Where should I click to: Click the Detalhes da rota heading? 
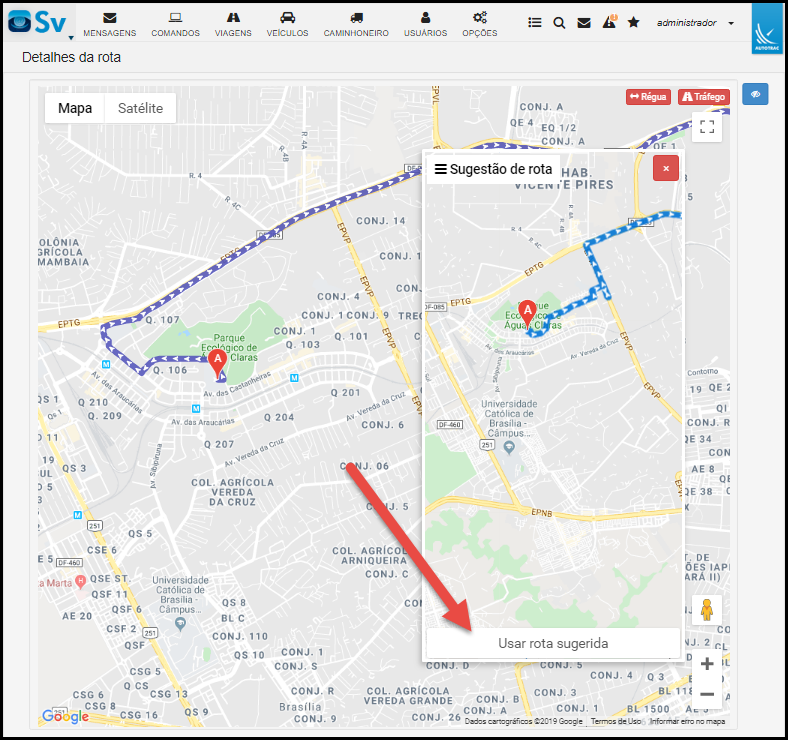coord(71,57)
